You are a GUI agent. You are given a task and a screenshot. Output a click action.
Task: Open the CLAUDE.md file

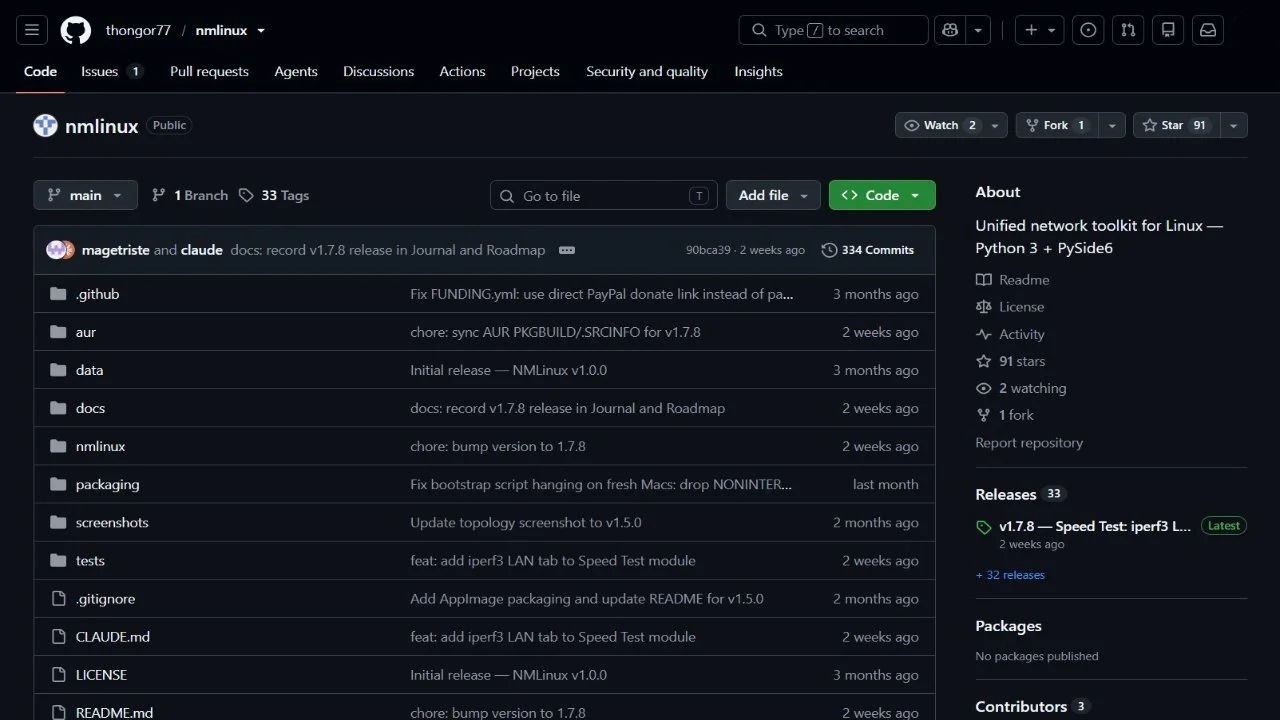click(x=113, y=637)
